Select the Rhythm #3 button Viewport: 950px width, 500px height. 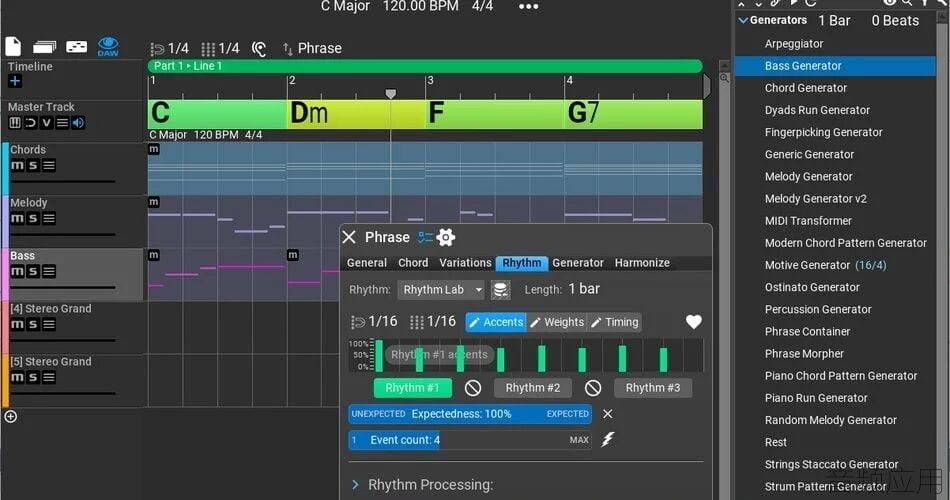coord(653,388)
